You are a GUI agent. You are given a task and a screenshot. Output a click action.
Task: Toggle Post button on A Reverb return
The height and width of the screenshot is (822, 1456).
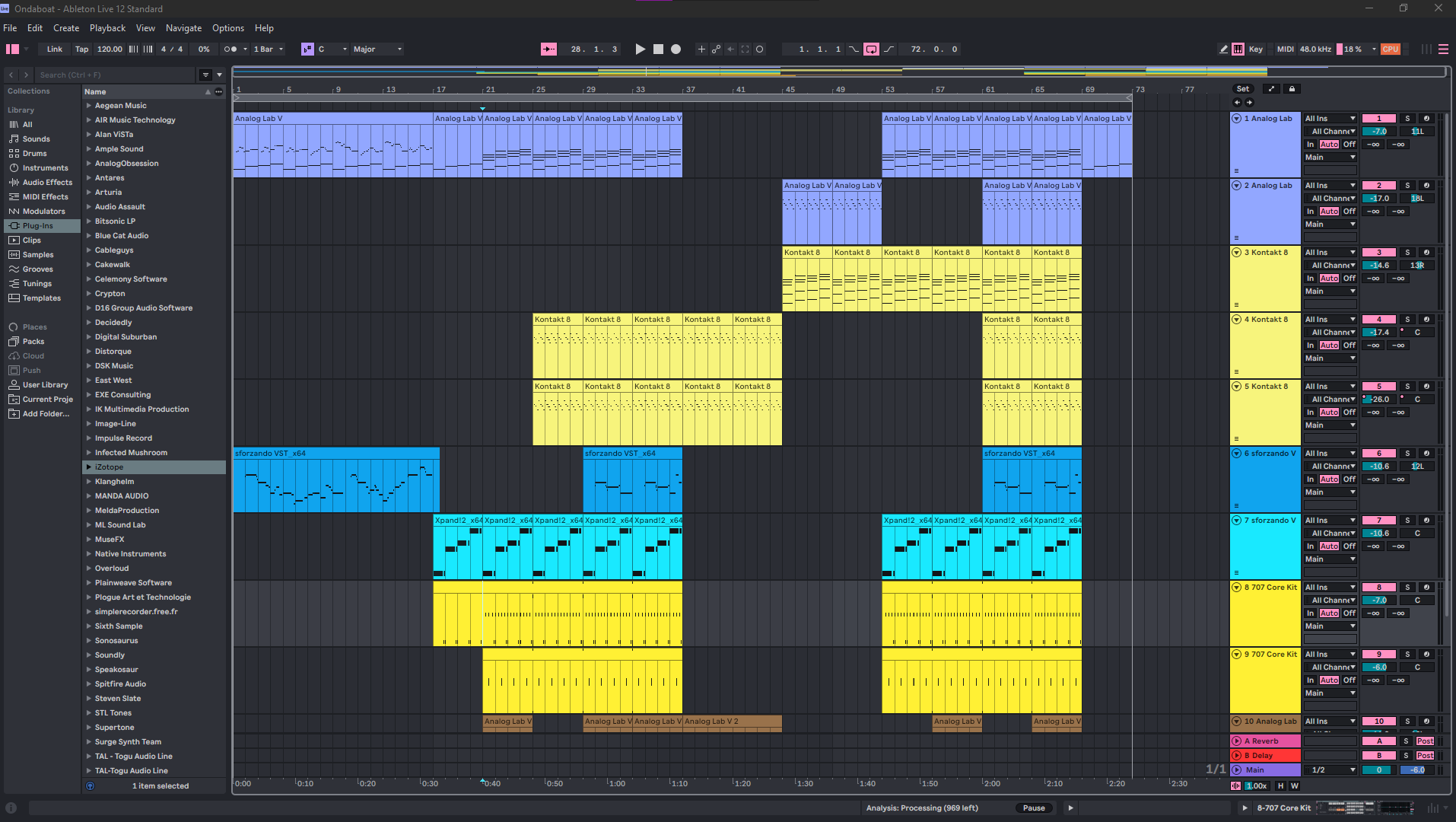click(x=1425, y=741)
